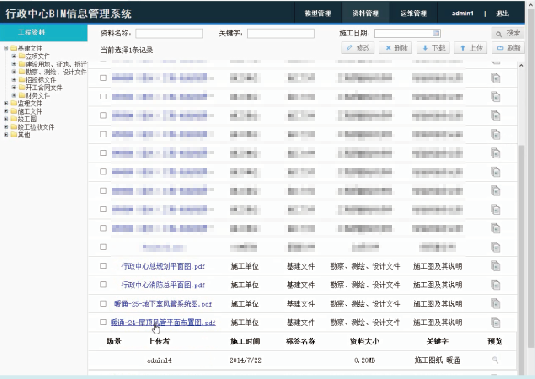
Task: Click document icon in 行政中心总规划平面图.pdf row
Action: pyautogui.click(x=495, y=266)
